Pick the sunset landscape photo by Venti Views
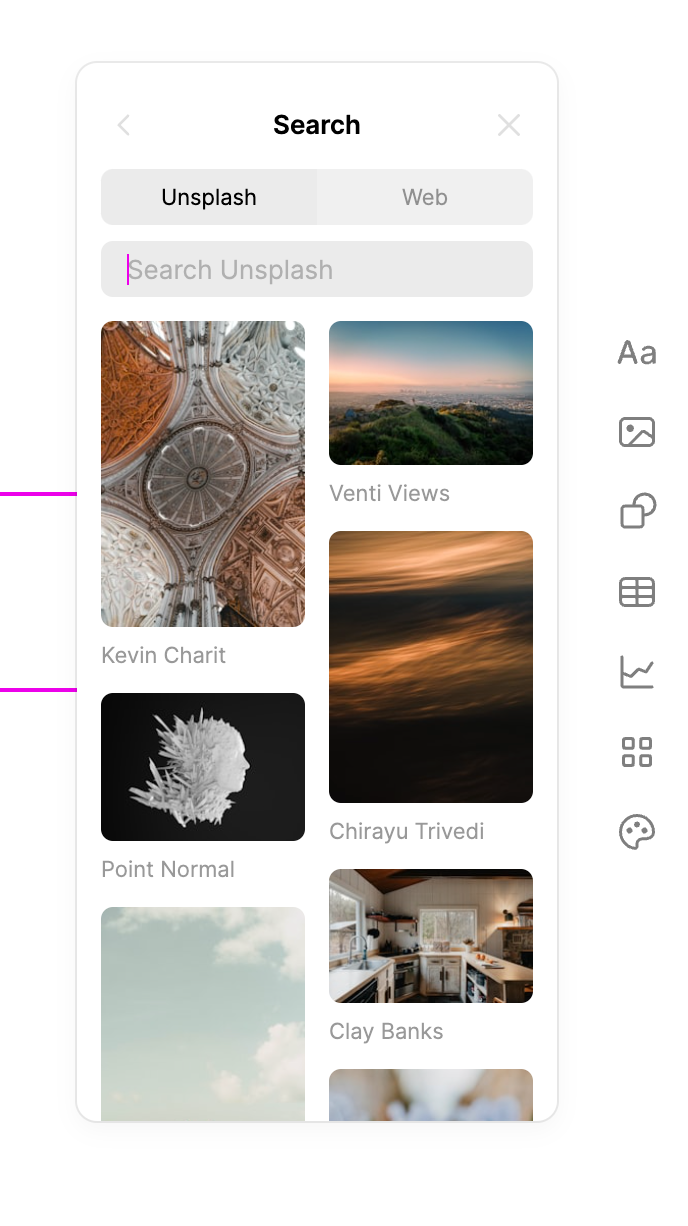 click(x=430, y=392)
